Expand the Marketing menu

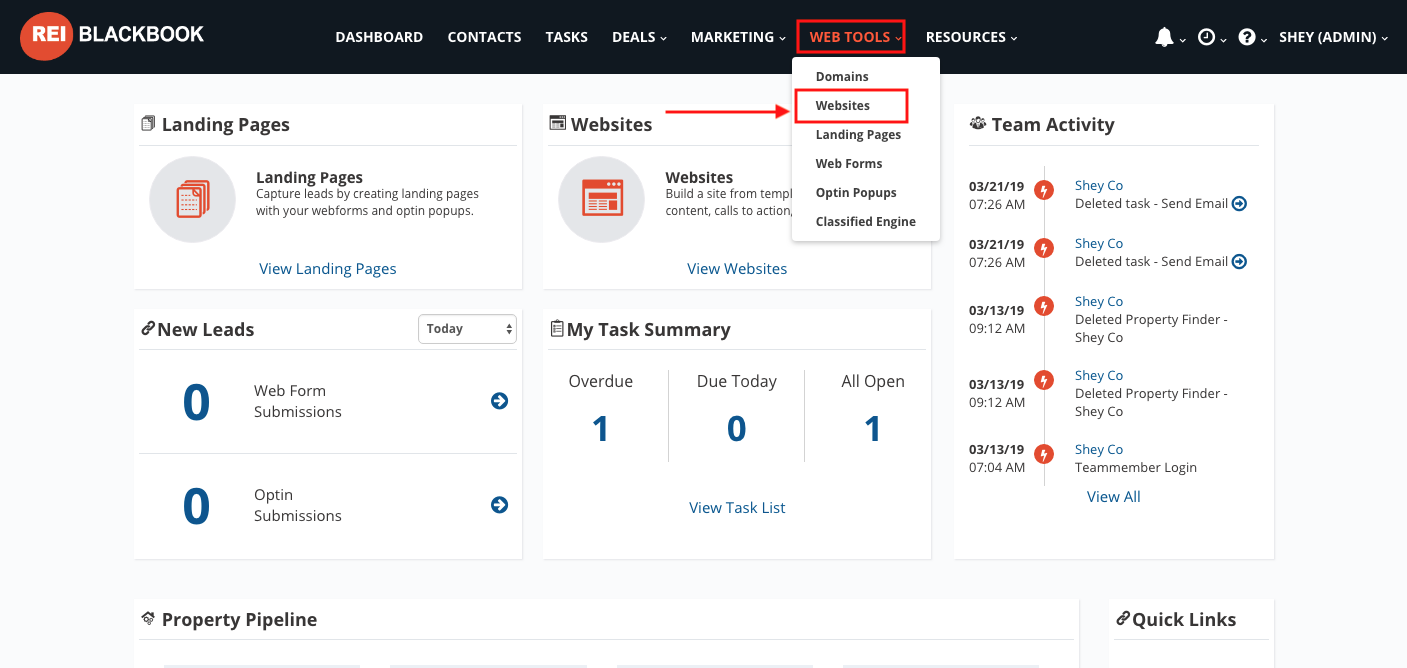(x=738, y=37)
